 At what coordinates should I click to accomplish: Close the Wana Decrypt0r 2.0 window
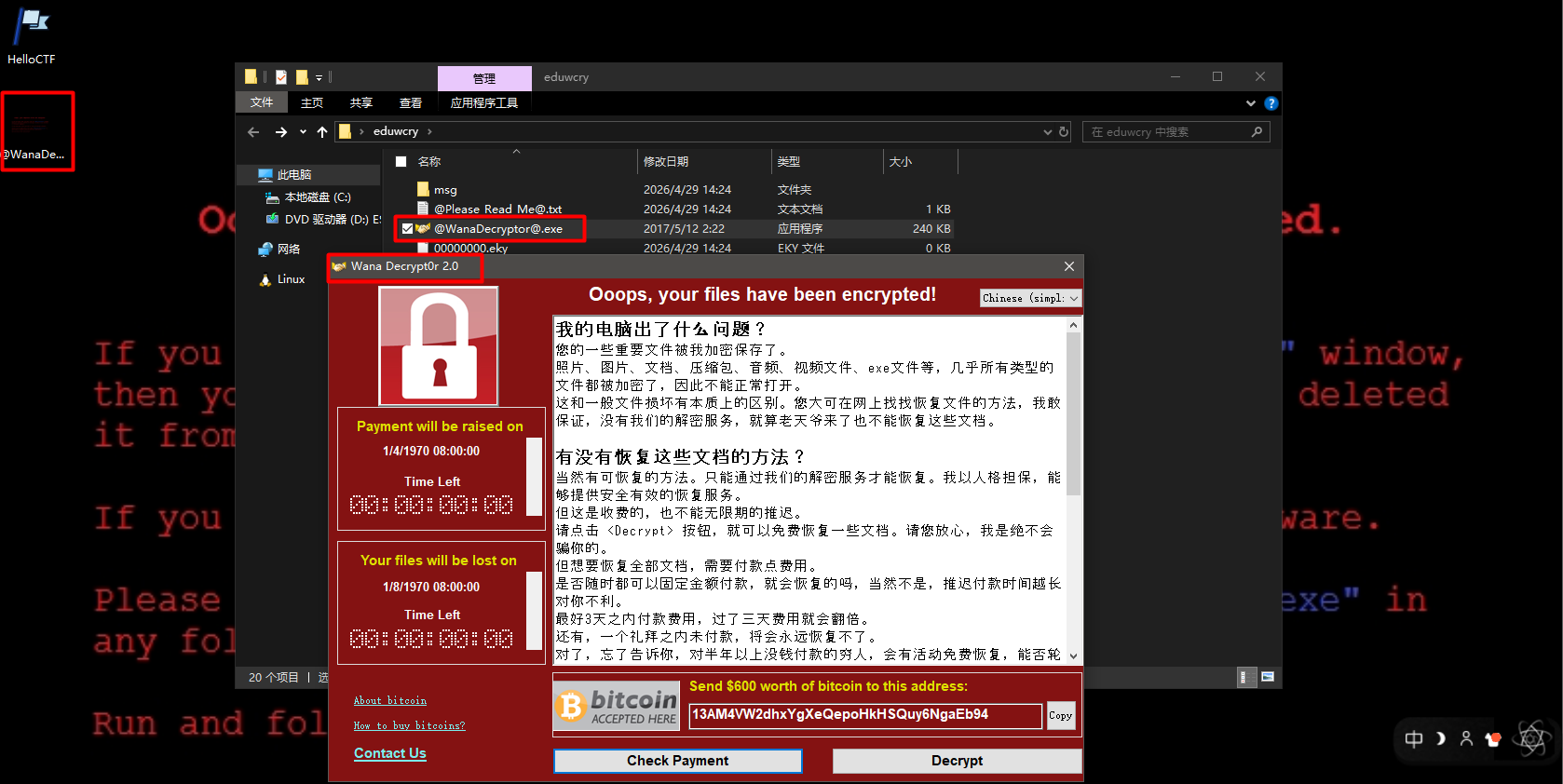(x=1069, y=266)
